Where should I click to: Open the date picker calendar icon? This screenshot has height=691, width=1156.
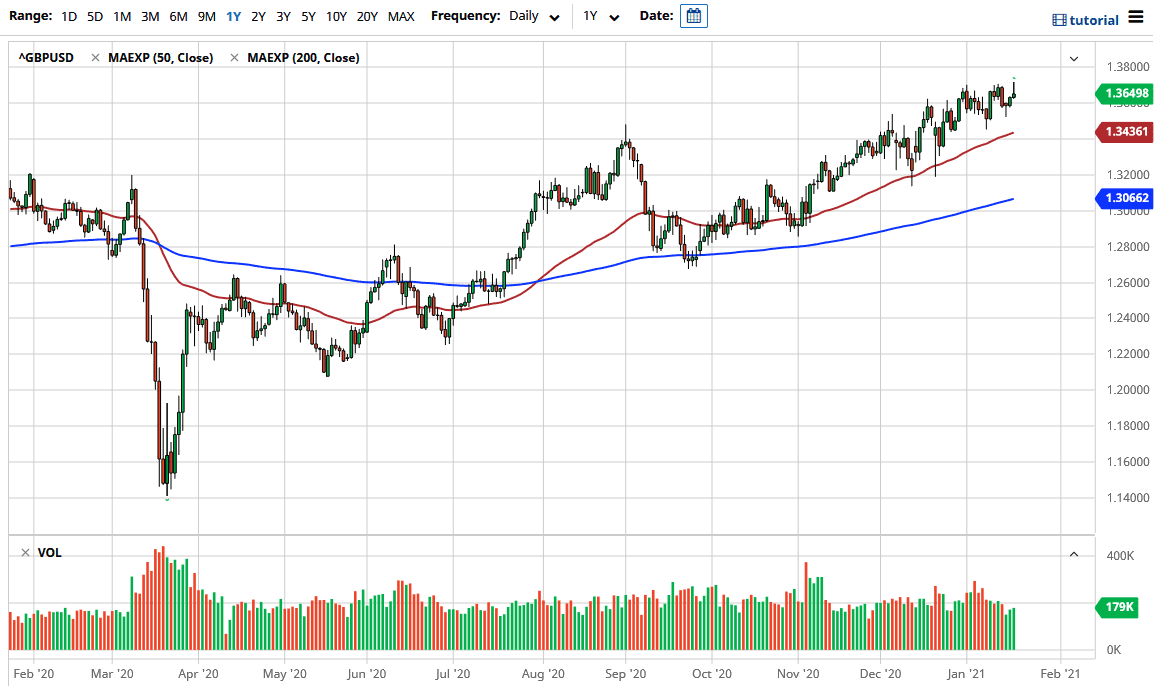tap(693, 16)
